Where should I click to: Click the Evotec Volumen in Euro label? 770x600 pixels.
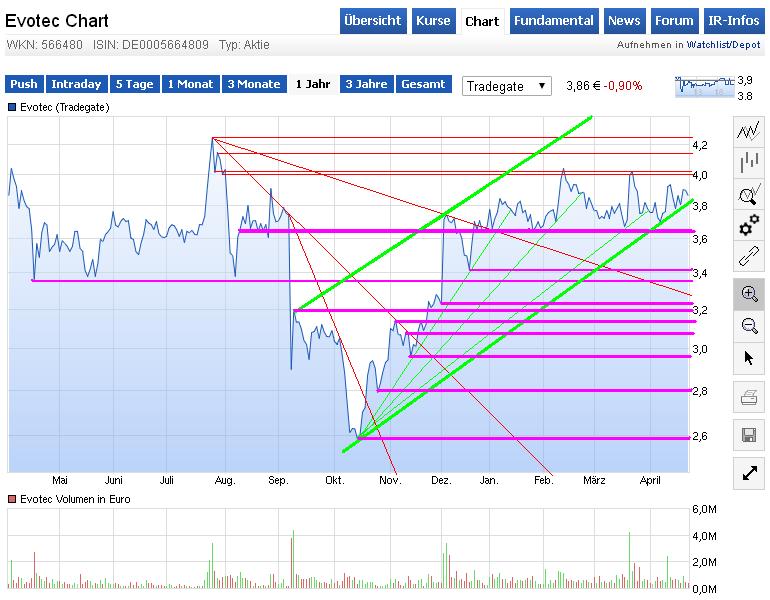tap(75, 499)
